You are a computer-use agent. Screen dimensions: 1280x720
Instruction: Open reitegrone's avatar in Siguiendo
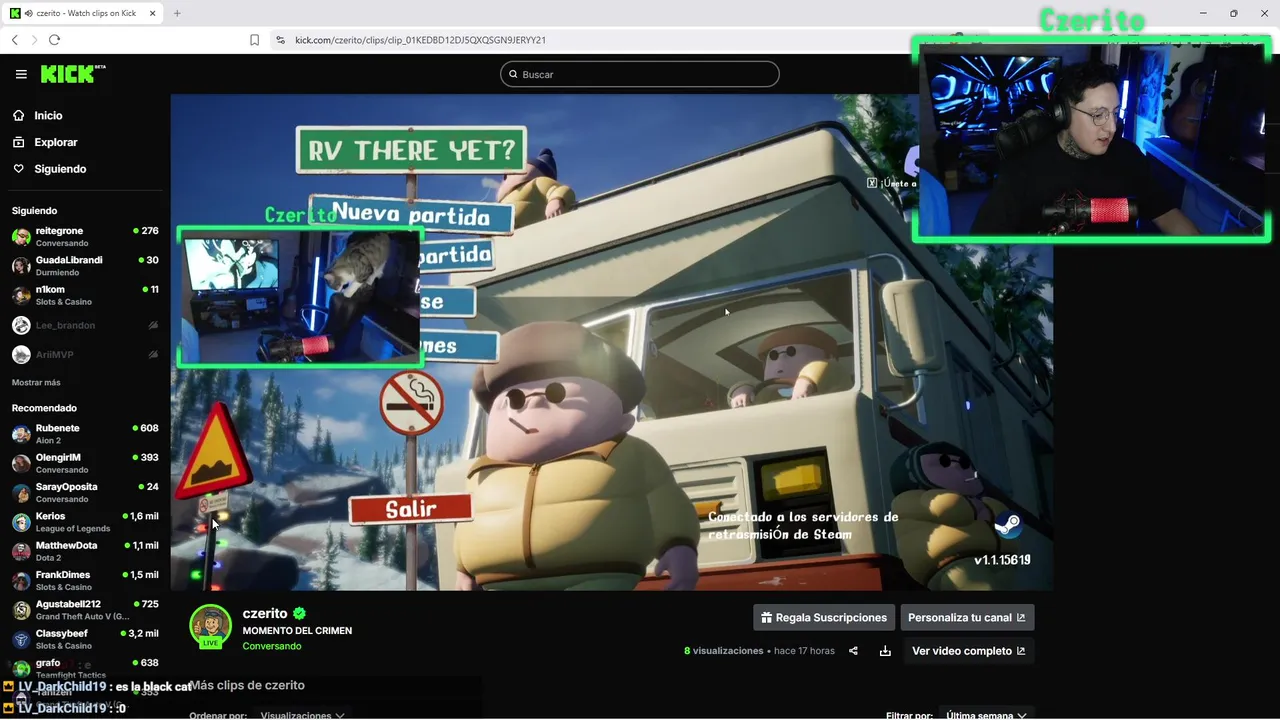click(21, 237)
